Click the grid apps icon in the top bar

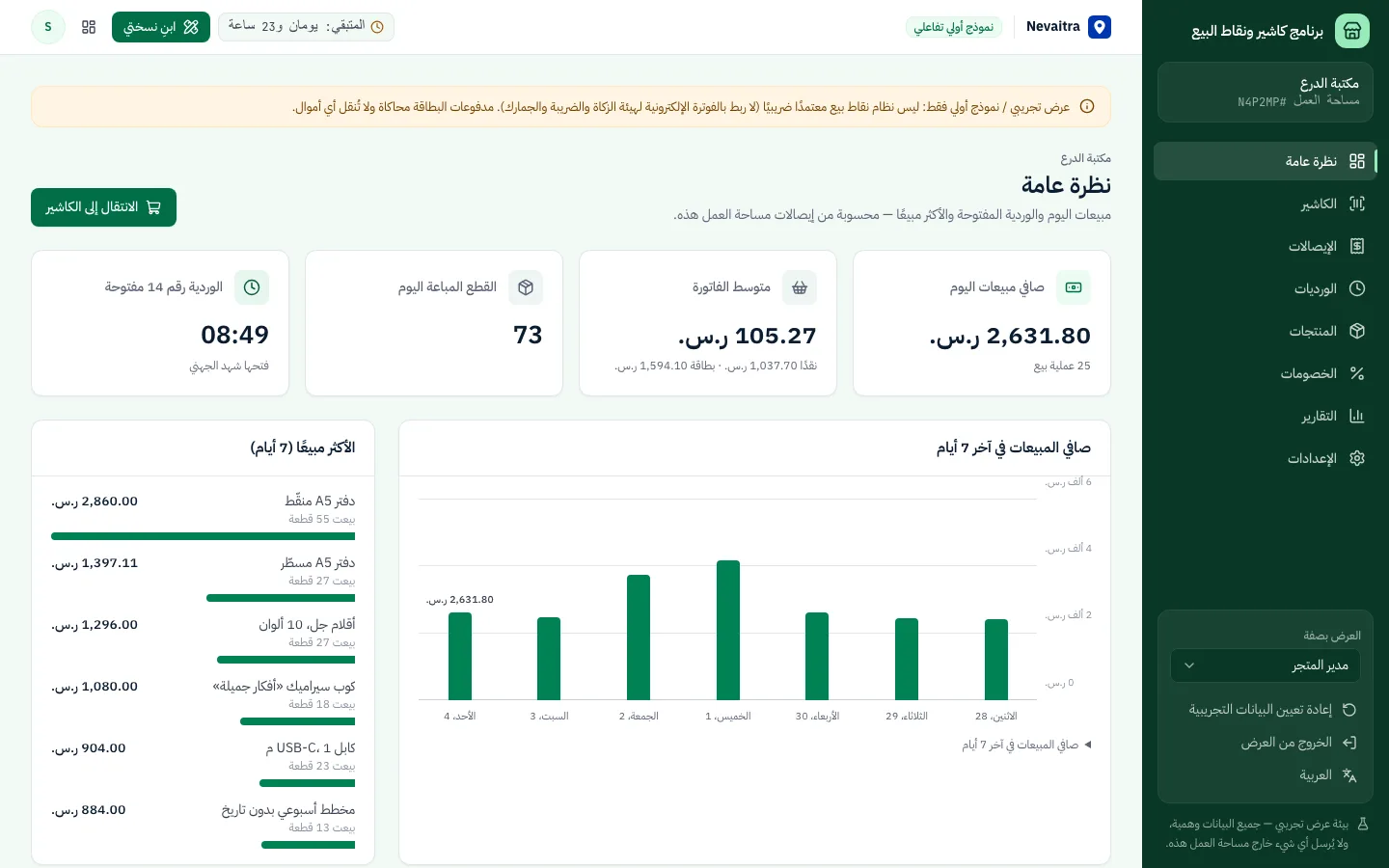click(89, 27)
